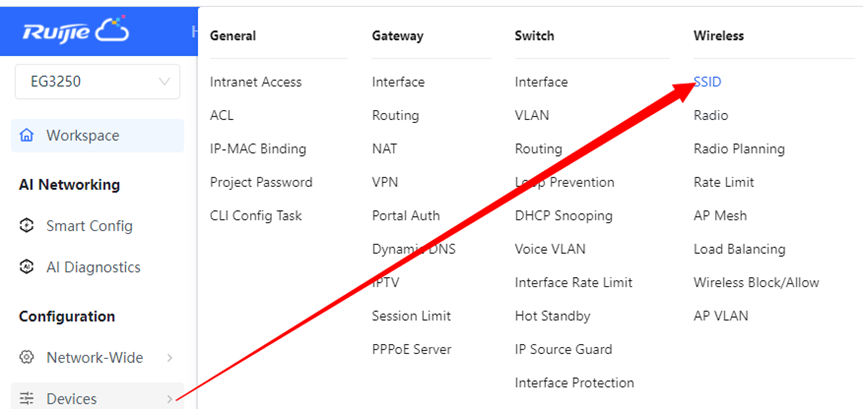
Task: Click the AI Diagnostics icon
Action: (x=27, y=268)
